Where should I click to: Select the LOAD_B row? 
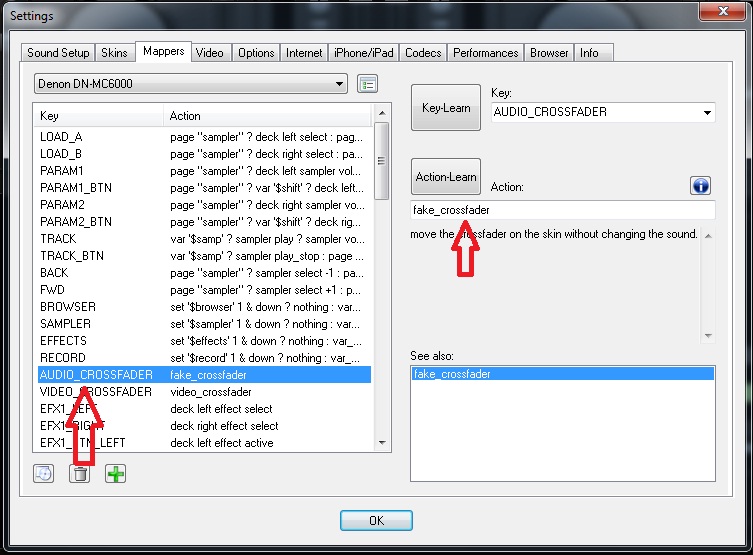[204, 154]
